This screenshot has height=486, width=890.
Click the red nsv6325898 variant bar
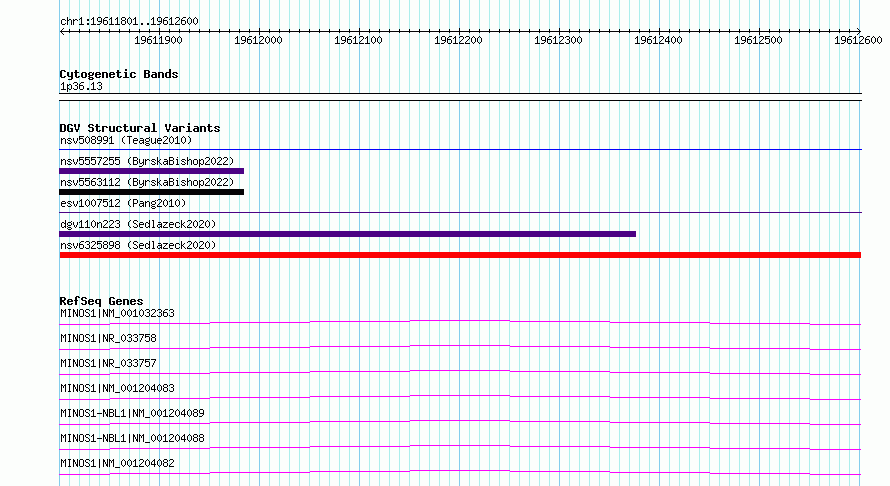[460, 255]
